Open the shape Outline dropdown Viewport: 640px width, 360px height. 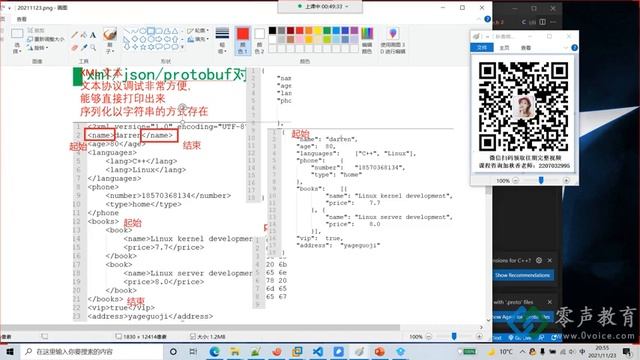198,31
